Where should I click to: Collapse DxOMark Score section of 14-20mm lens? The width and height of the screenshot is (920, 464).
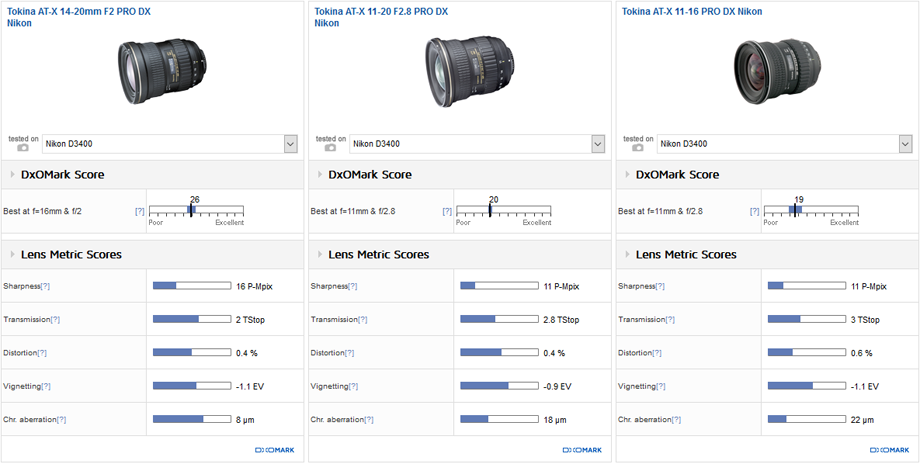[x=13, y=175]
